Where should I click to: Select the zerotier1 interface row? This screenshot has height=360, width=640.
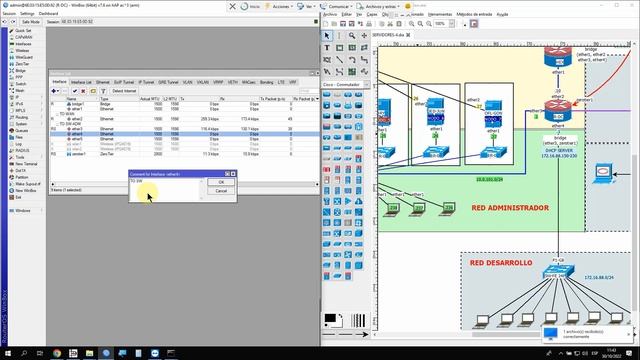(x=184, y=154)
